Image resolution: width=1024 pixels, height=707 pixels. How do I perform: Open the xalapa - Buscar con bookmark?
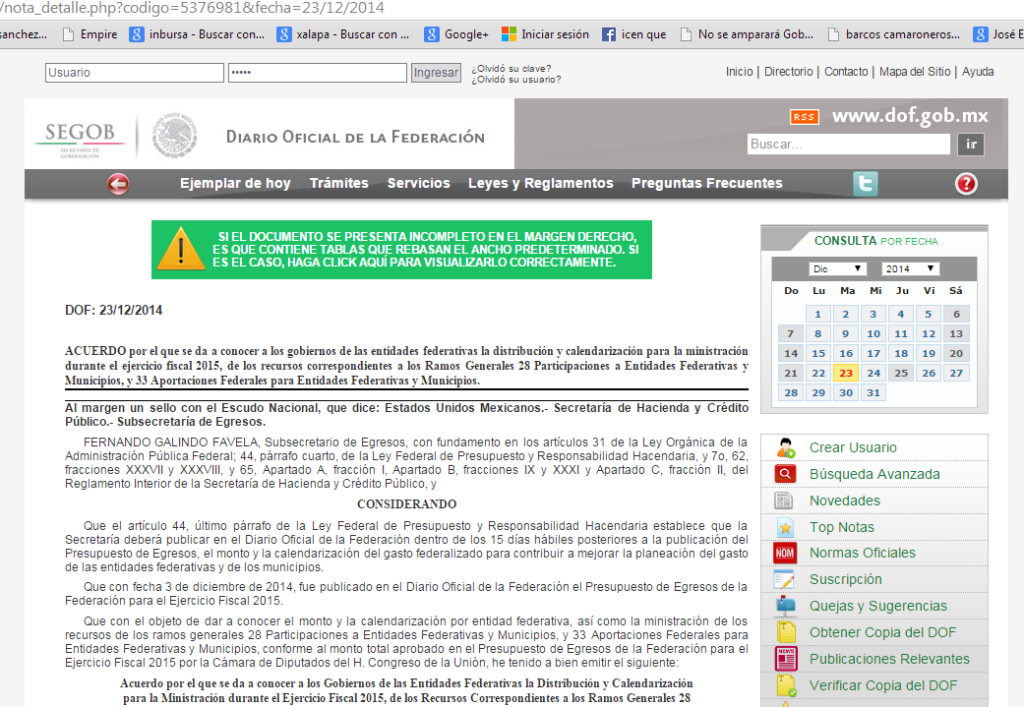pyautogui.click(x=343, y=35)
